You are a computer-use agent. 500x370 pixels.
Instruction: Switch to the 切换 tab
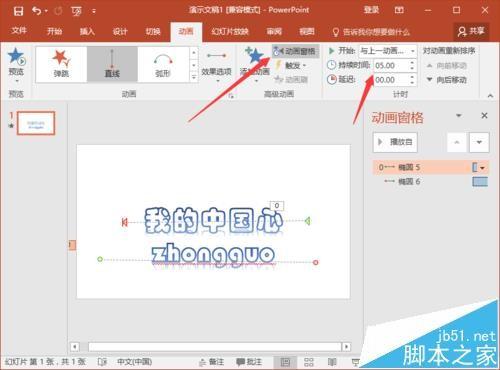pos(153,32)
